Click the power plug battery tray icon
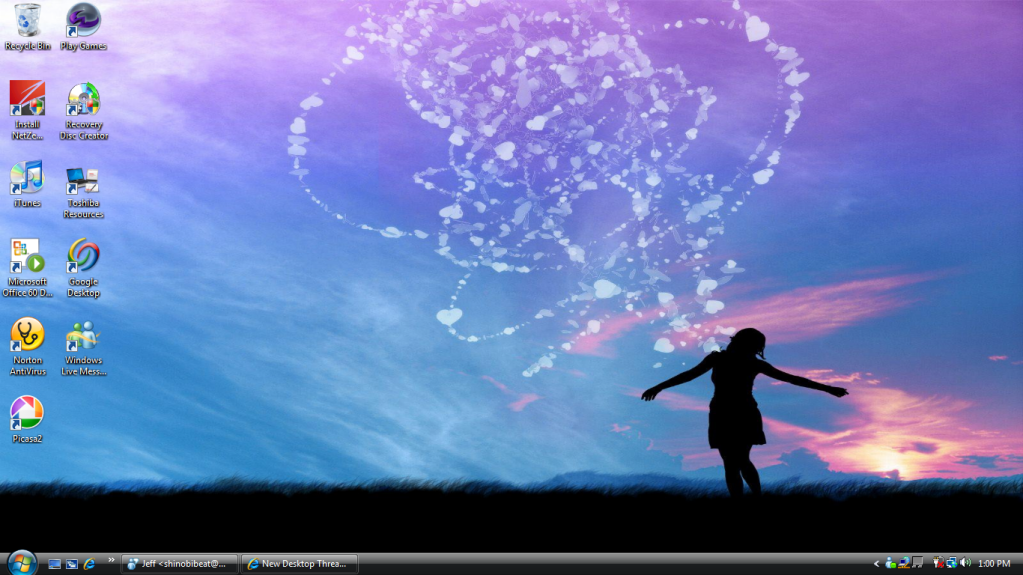1023x575 pixels. coord(938,563)
